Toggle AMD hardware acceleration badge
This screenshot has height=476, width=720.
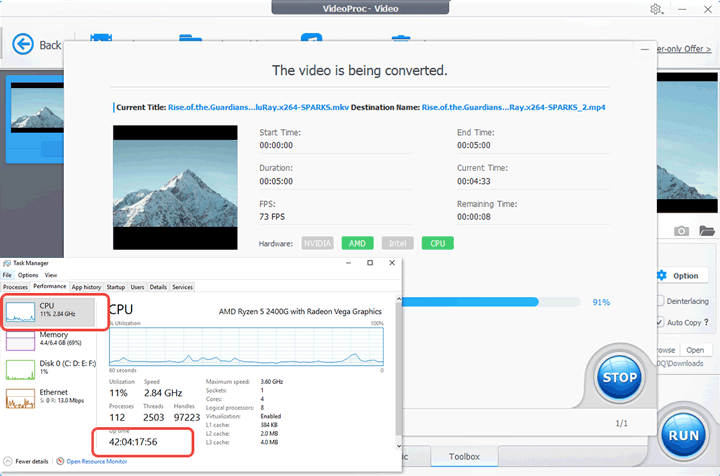357,243
